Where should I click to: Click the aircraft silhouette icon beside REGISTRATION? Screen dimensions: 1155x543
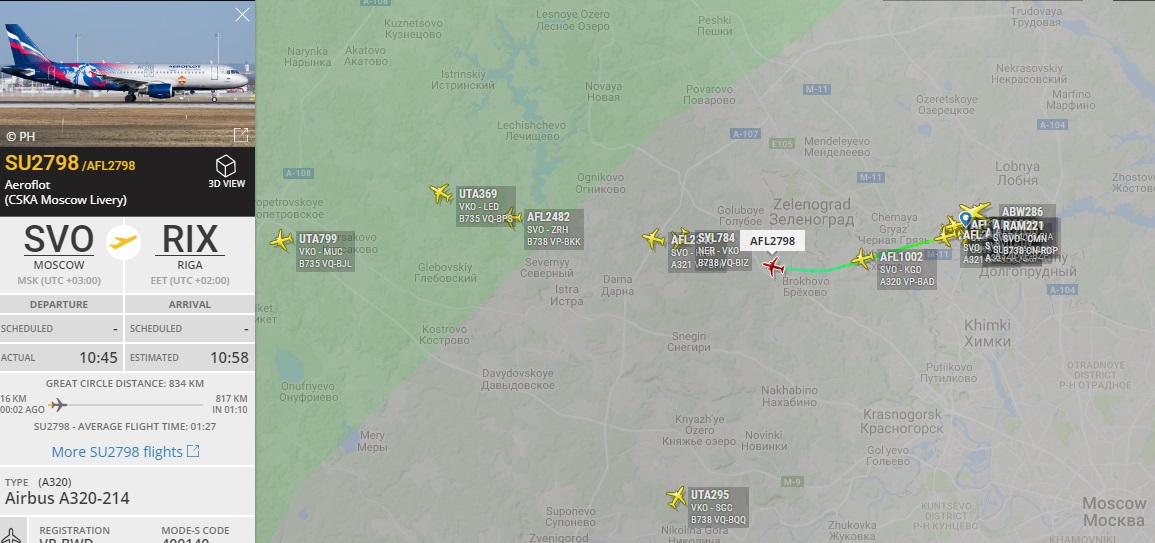13,533
